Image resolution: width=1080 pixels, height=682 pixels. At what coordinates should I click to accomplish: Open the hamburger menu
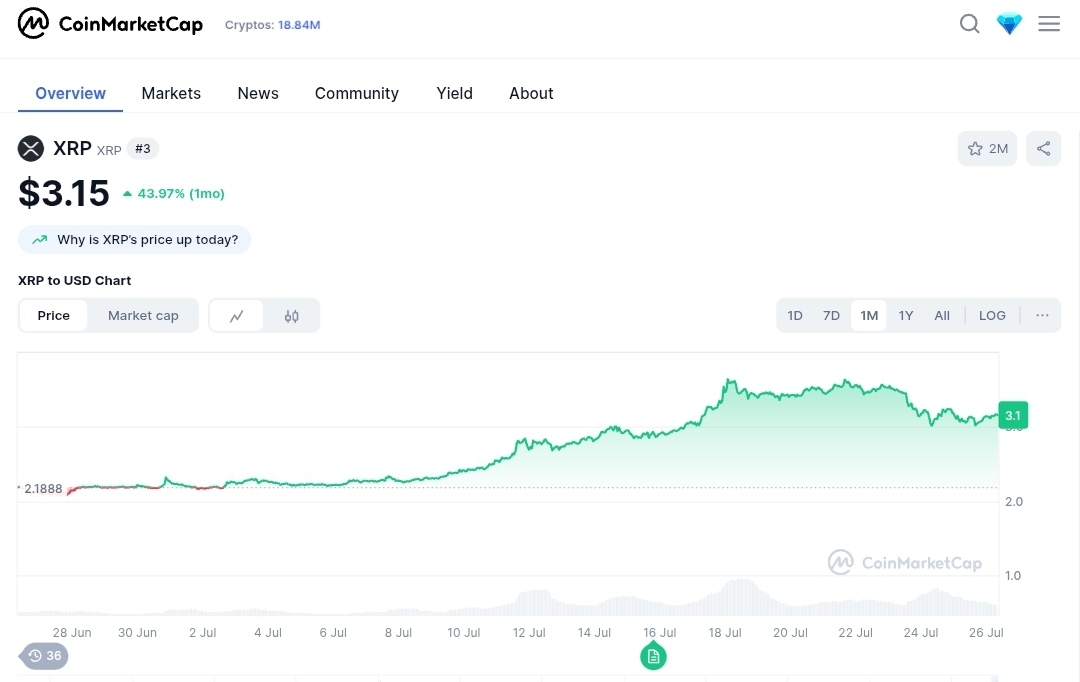(1049, 24)
